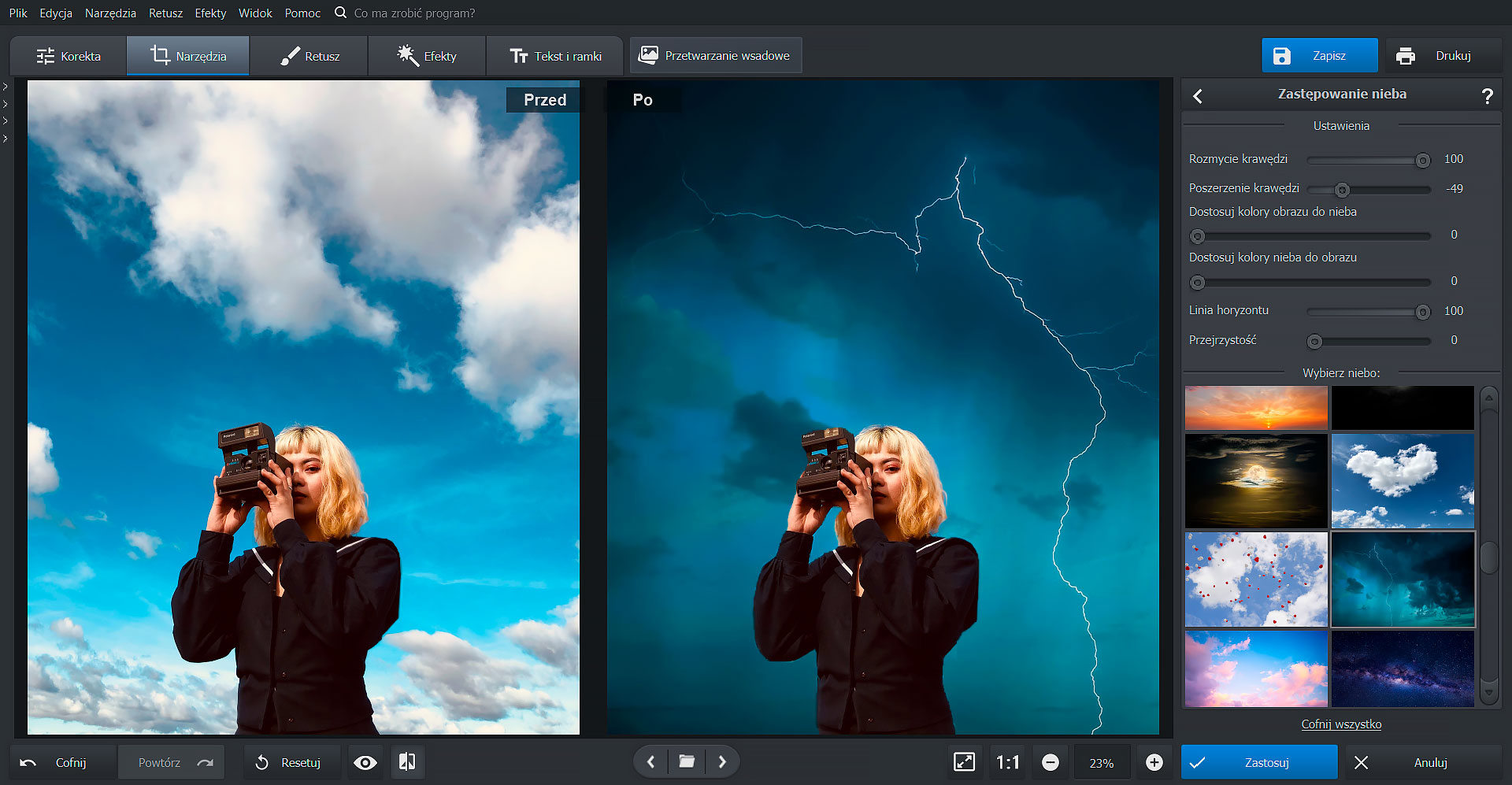Image resolution: width=1512 pixels, height=785 pixels.
Task: Click the Zapisz save button
Action: [1320, 55]
